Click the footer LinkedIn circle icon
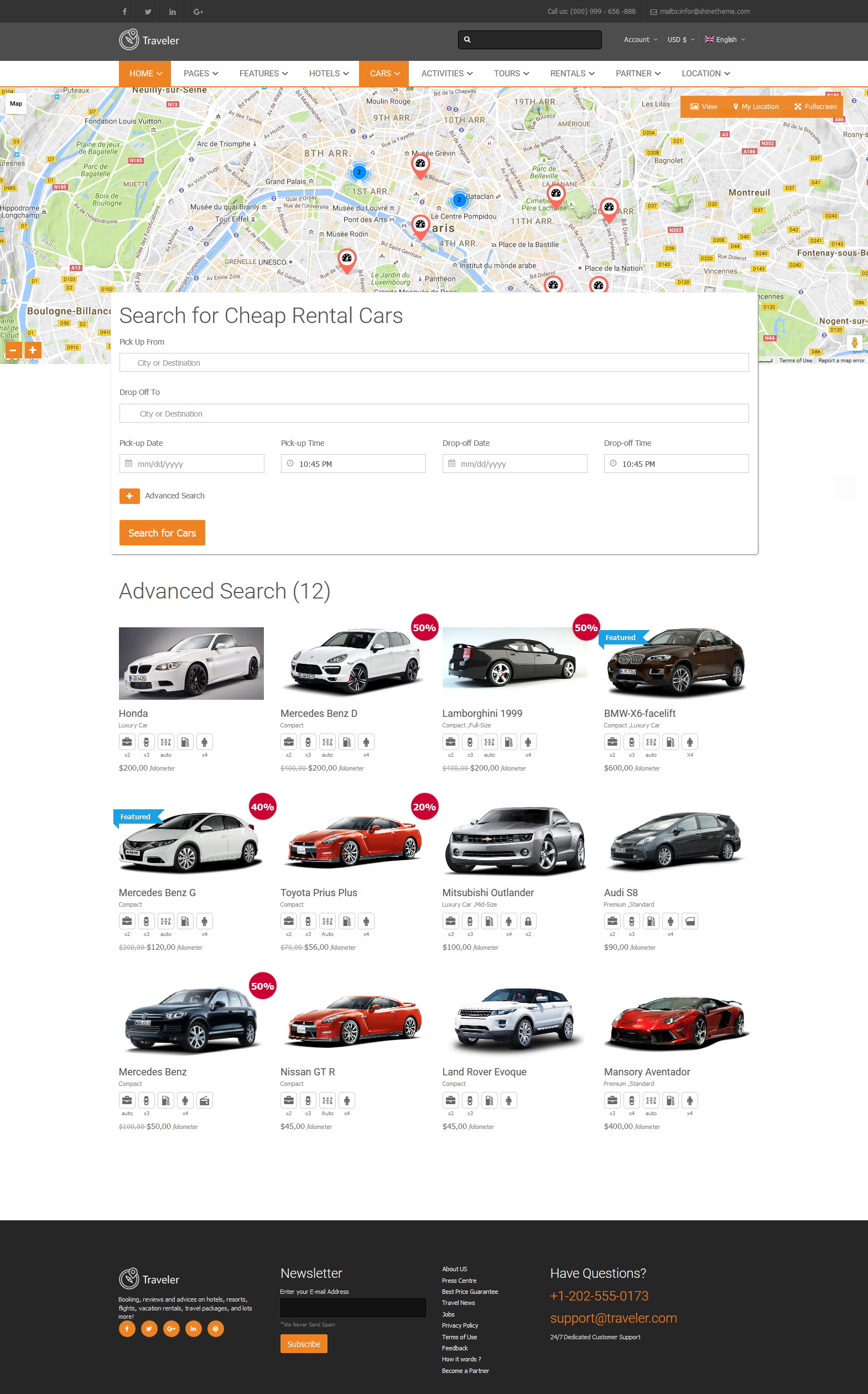The height and width of the screenshot is (1394, 868). 194,1329
